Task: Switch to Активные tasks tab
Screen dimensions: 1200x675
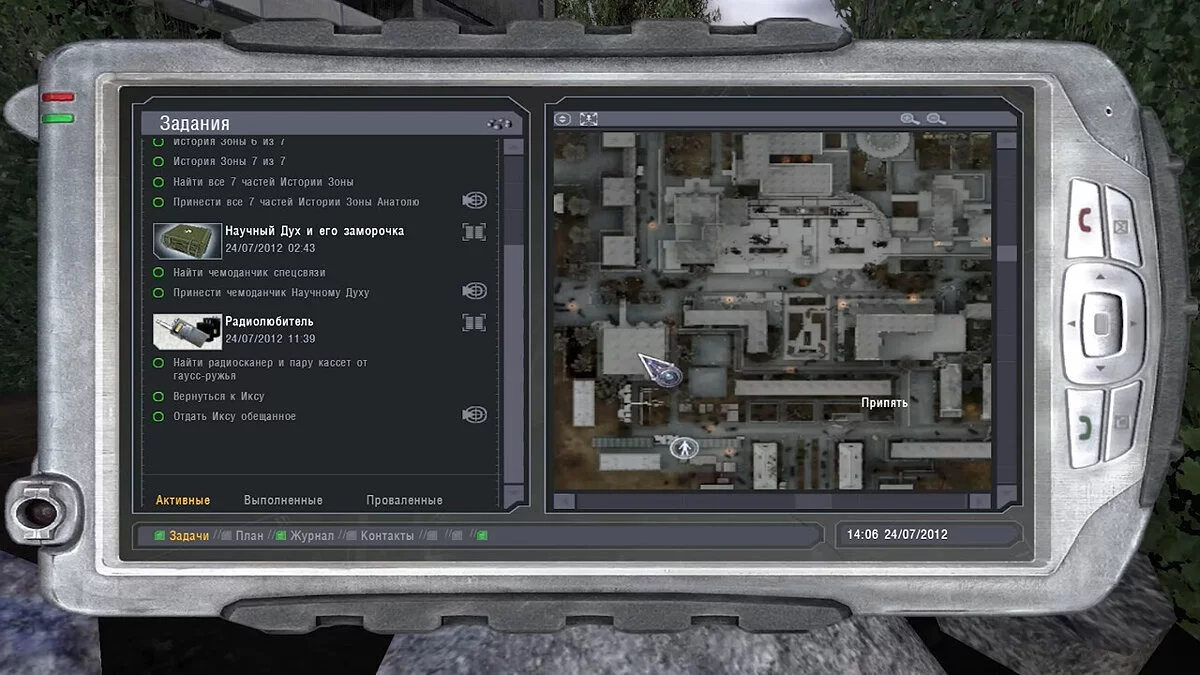Action: (183, 500)
